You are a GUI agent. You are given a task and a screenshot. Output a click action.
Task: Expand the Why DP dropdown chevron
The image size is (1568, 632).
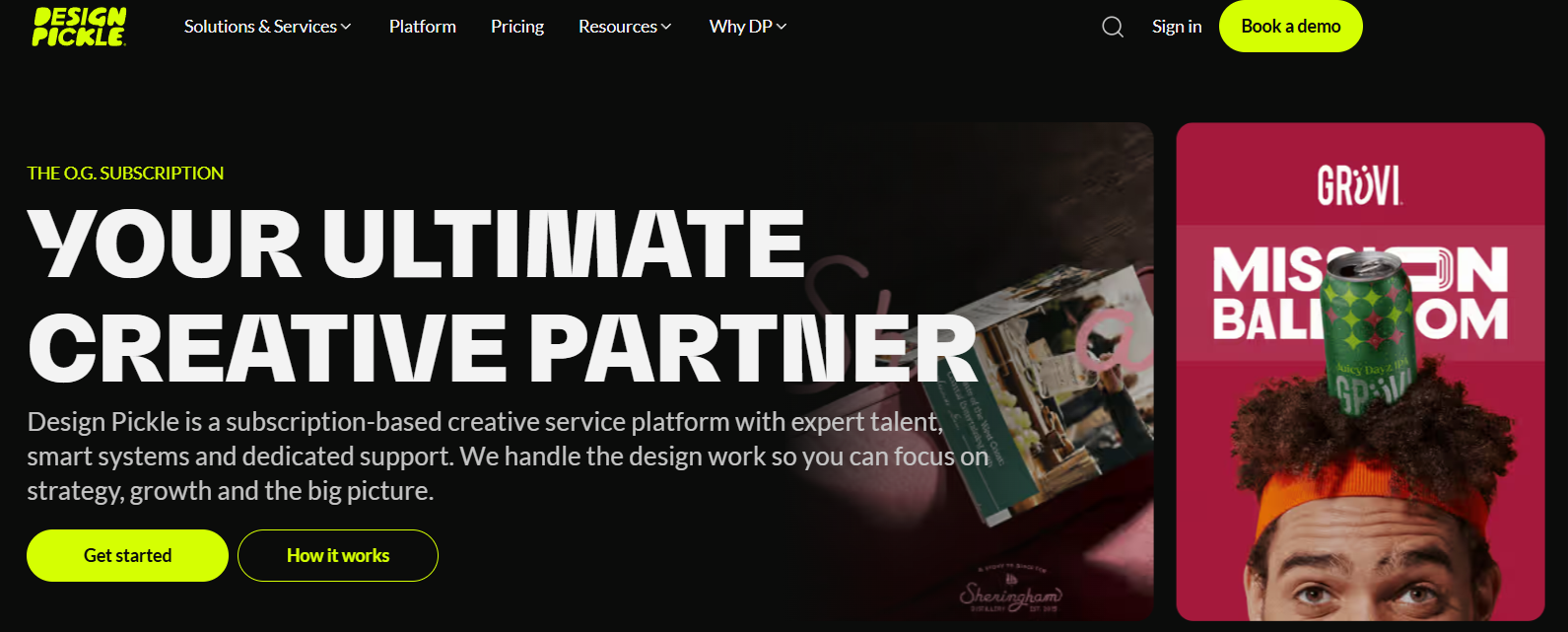[x=782, y=28]
